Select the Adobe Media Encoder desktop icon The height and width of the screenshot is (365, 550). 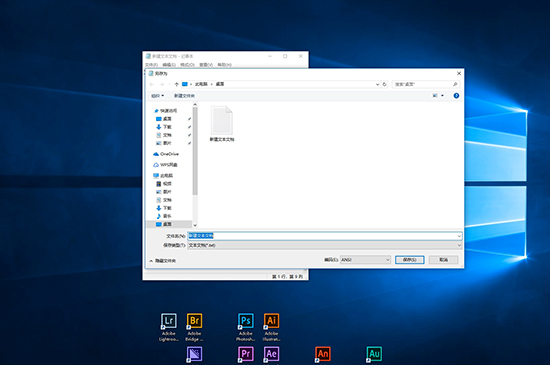194,354
